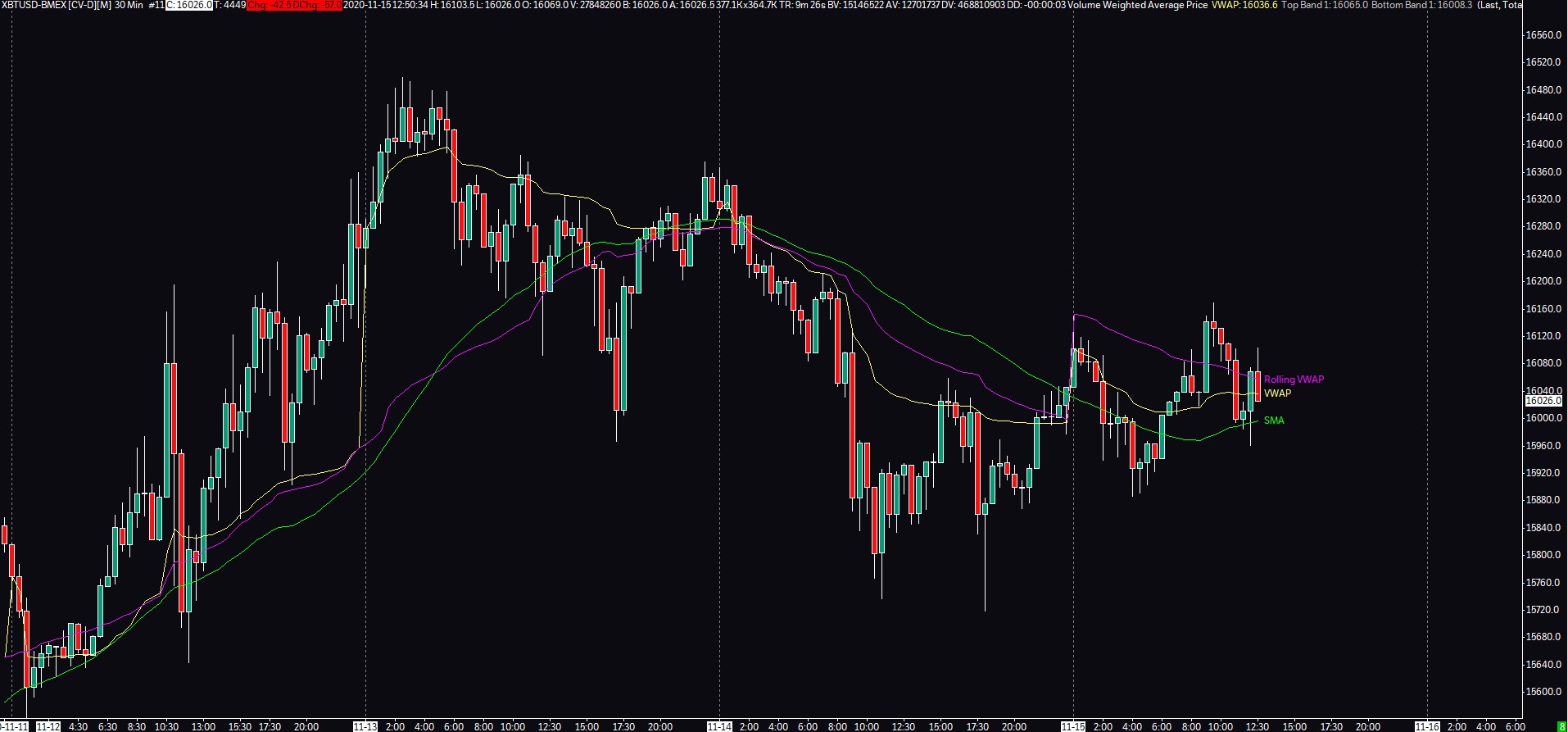Screen dimensions: 1568x732
Task: Click the magenta 'Rolling VWAP' line label
Action: point(1294,380)
